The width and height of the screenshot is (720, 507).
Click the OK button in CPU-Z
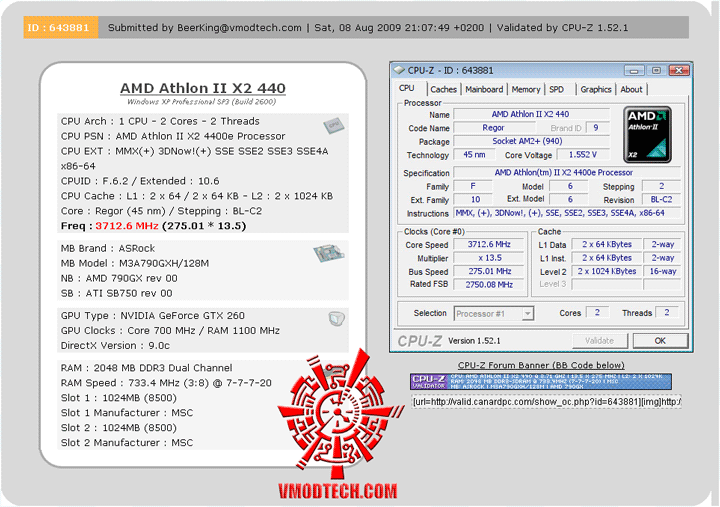pos(660,341)
